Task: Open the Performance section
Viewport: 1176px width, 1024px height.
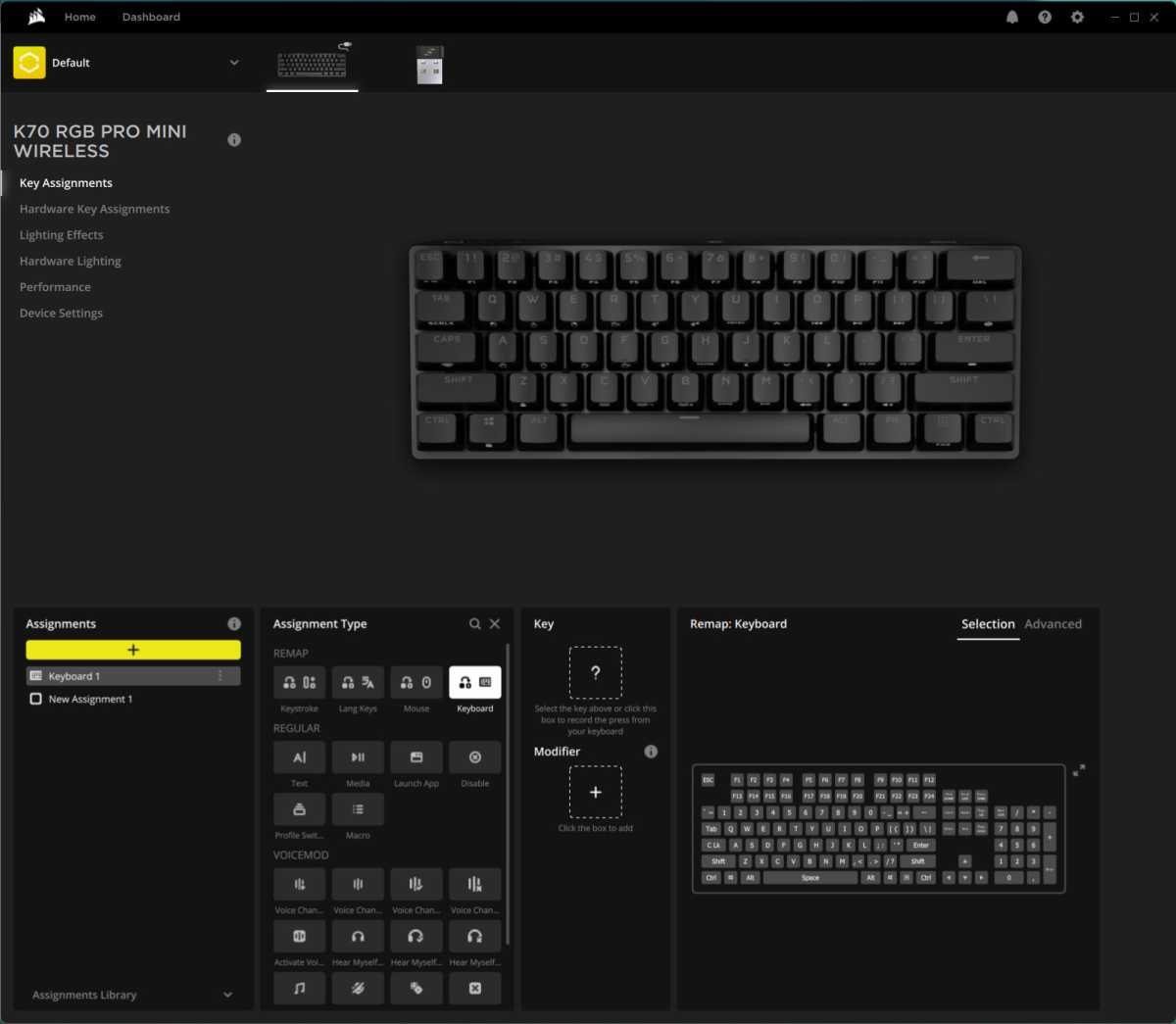Action: coord(55,287)
